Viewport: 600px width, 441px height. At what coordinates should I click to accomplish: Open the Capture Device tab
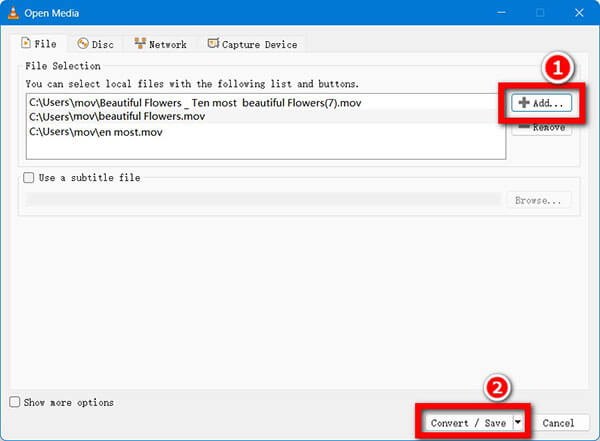click(x=253, y=44)
